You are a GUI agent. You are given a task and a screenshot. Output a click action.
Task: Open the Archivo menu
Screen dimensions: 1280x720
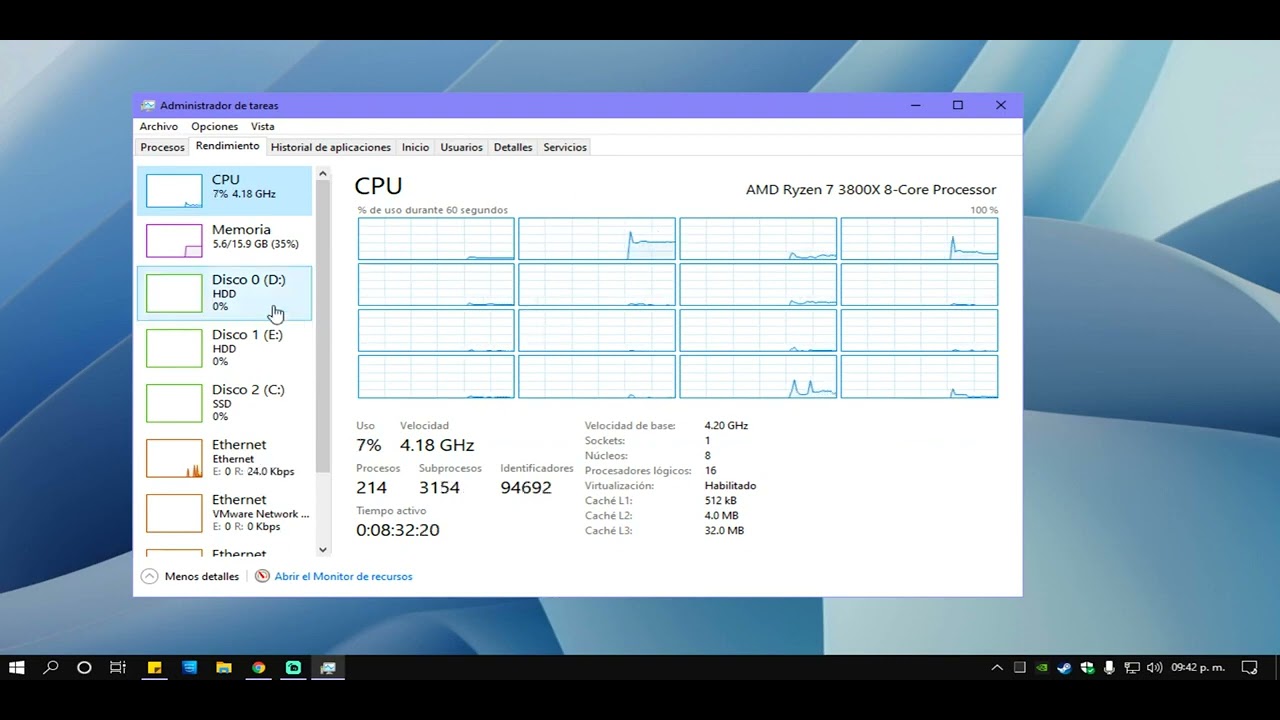[158, 126]
